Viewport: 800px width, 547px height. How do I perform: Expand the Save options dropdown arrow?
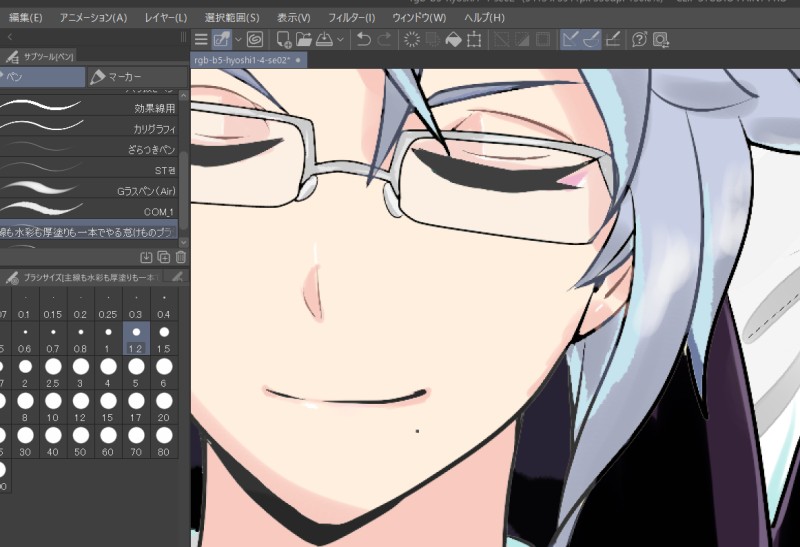340,39
